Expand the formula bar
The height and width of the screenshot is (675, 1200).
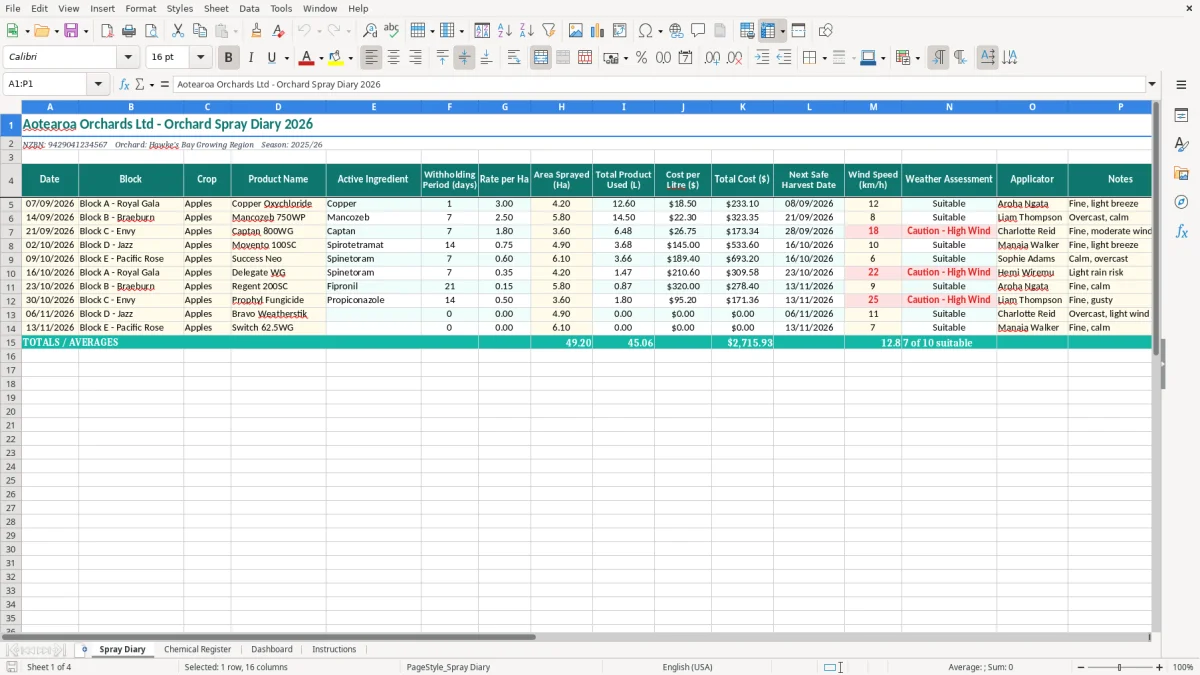(1152, 84)
